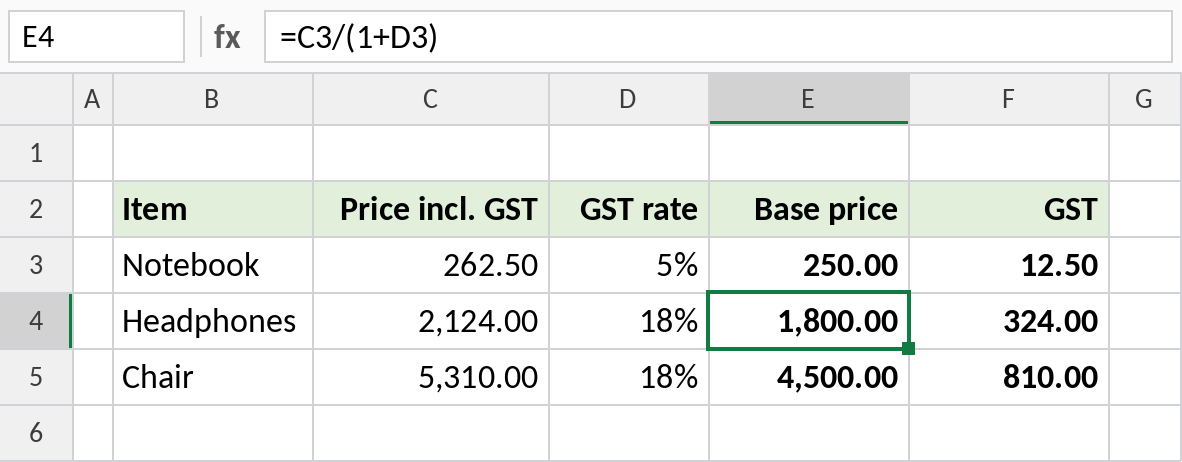Click the Select All corner box
Screen dimensions: 1182x462
coord(36,99)
